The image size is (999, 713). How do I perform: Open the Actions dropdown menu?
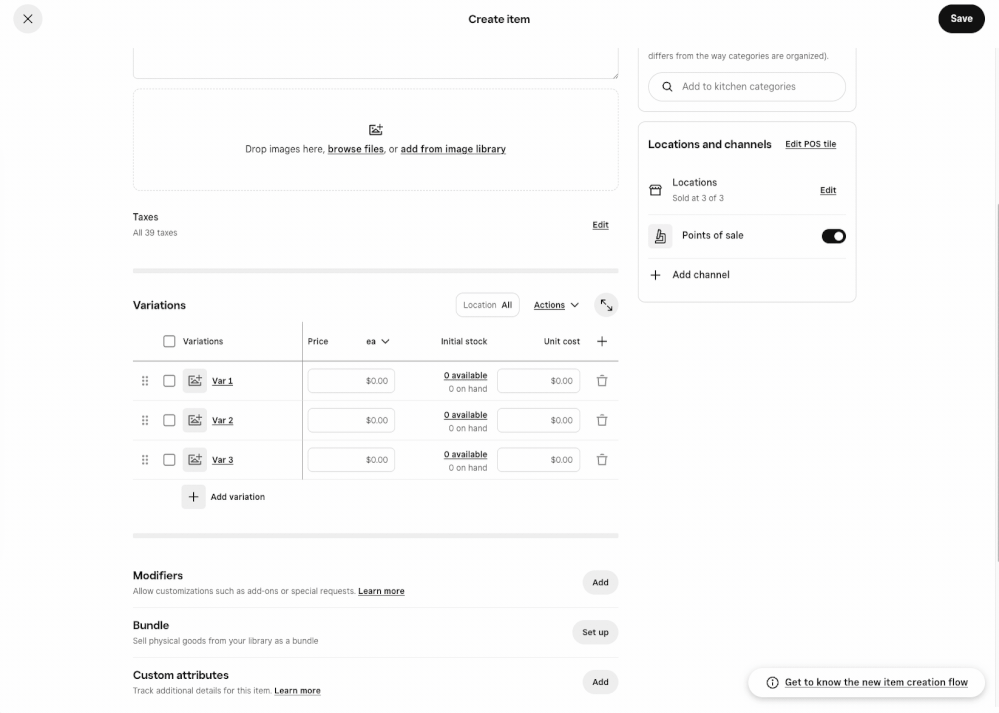(x=556, y=305)
